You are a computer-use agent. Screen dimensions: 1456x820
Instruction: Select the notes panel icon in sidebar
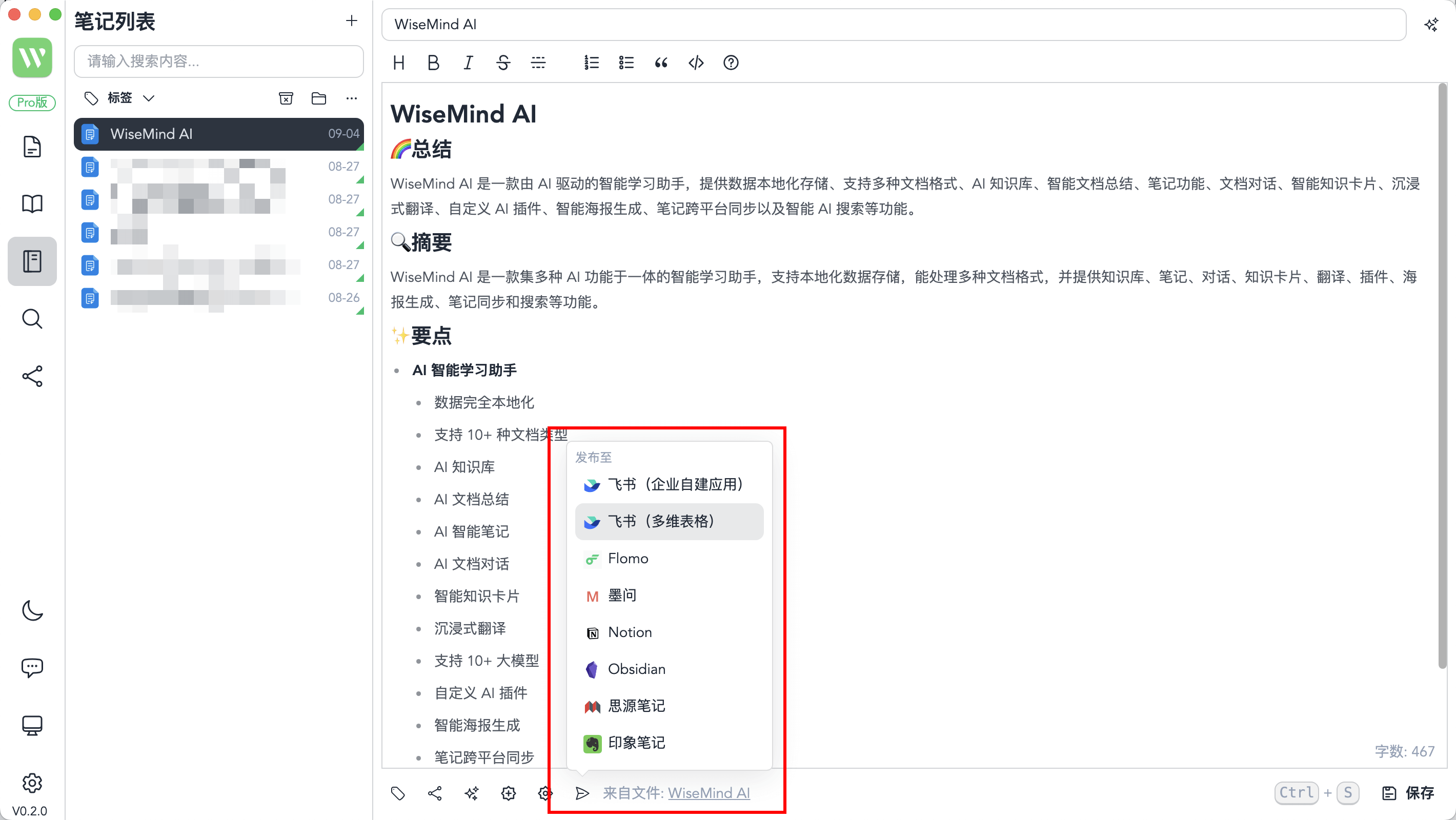click(x=32, y=261)
